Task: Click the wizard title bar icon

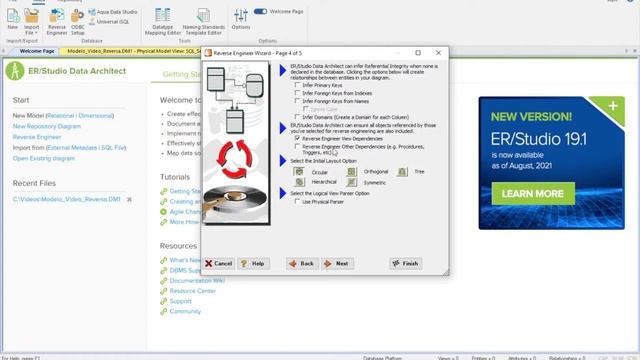Action: 208,53
